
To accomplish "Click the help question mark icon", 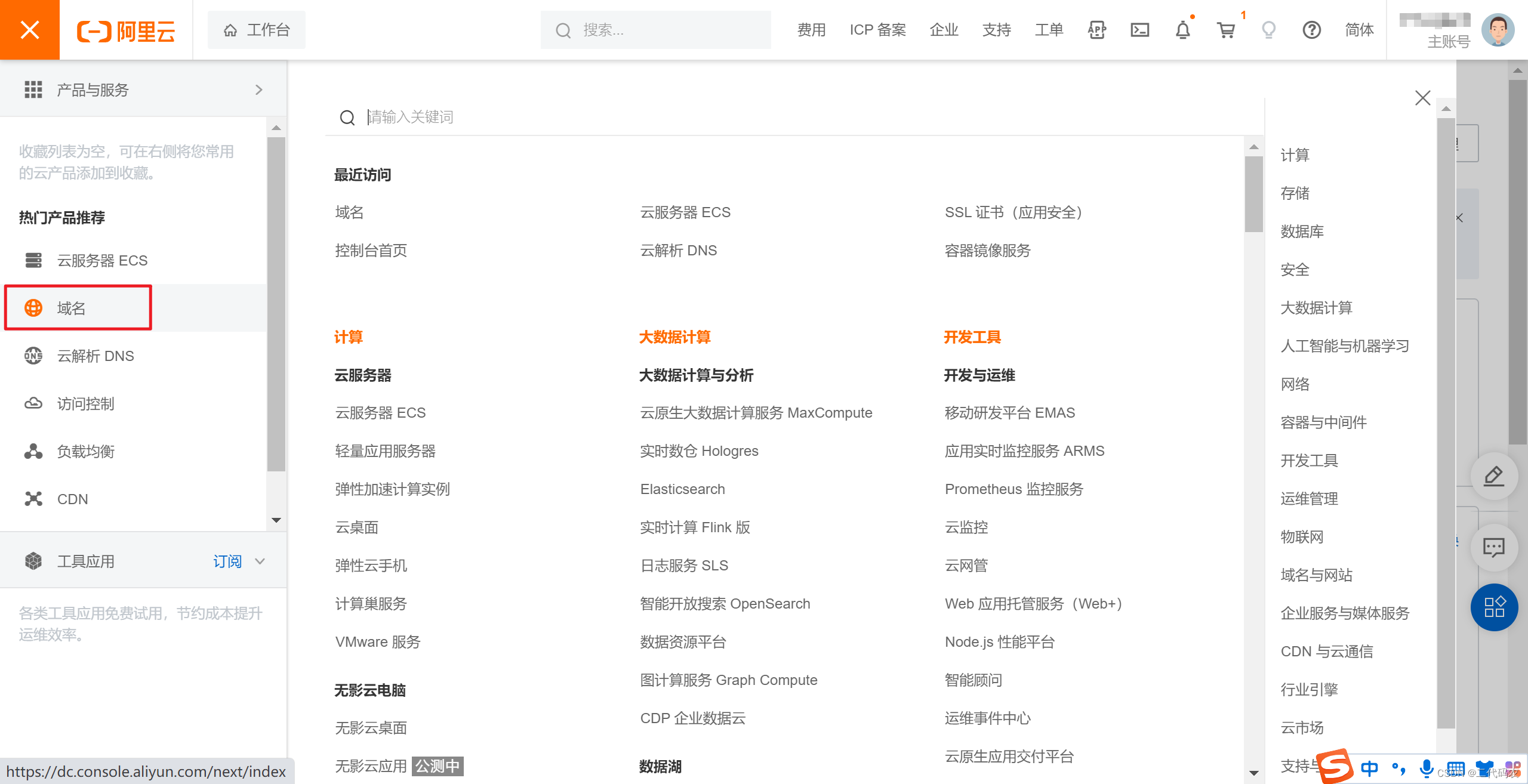I will (x=1311, y=30).
